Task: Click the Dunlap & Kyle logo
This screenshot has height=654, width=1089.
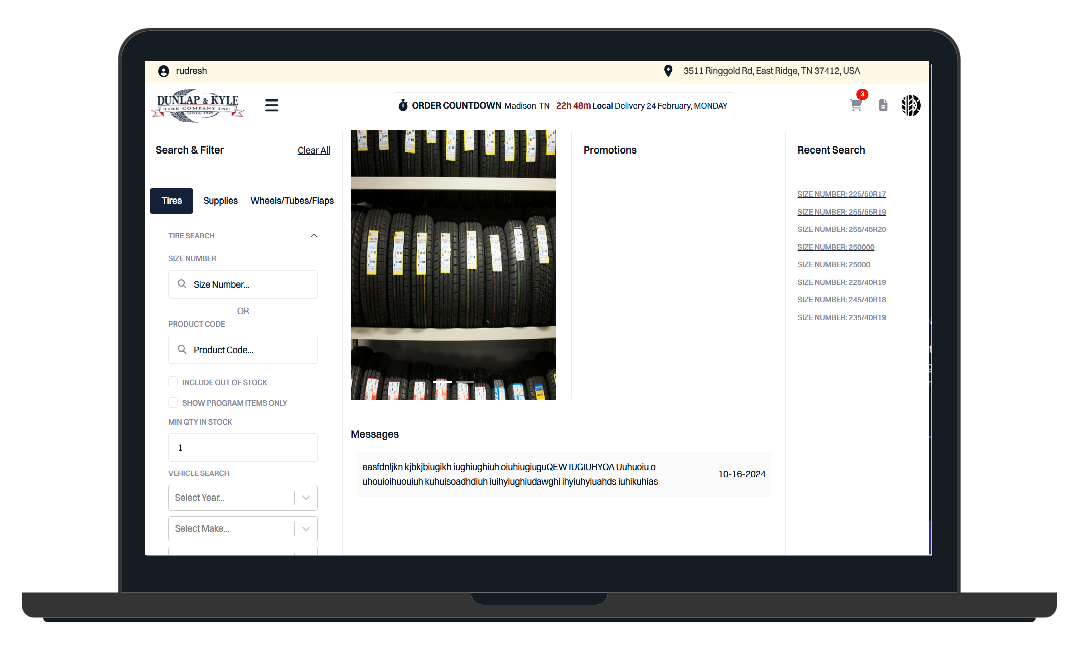Action: pyautogui.click(x=198, y=105)
